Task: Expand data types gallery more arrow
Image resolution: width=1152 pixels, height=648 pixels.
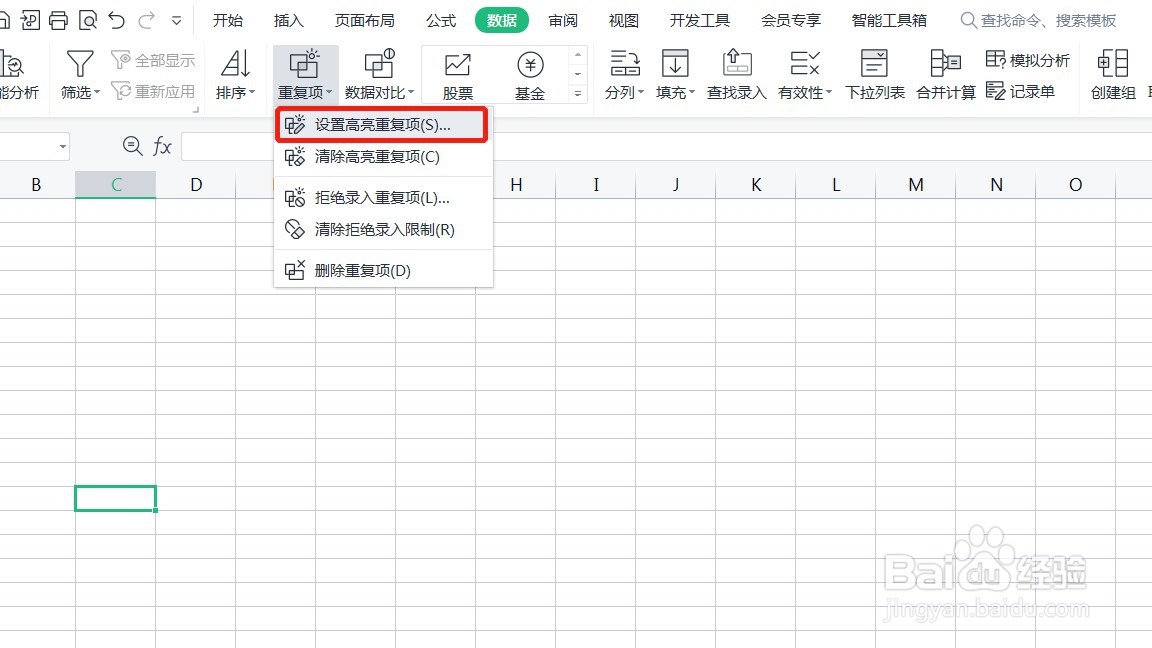Action: 577,93
